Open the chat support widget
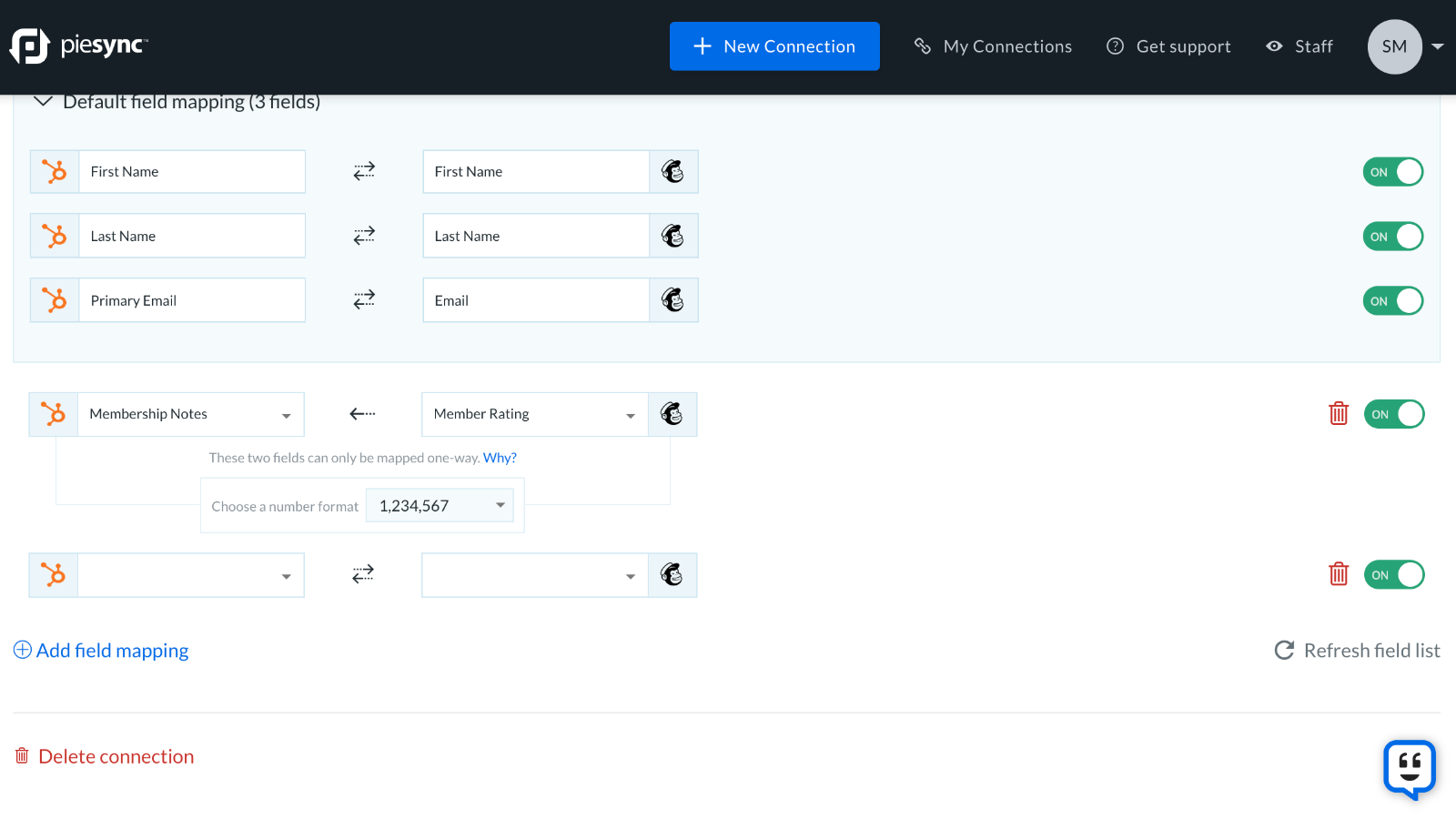 tap(1409, 769)
